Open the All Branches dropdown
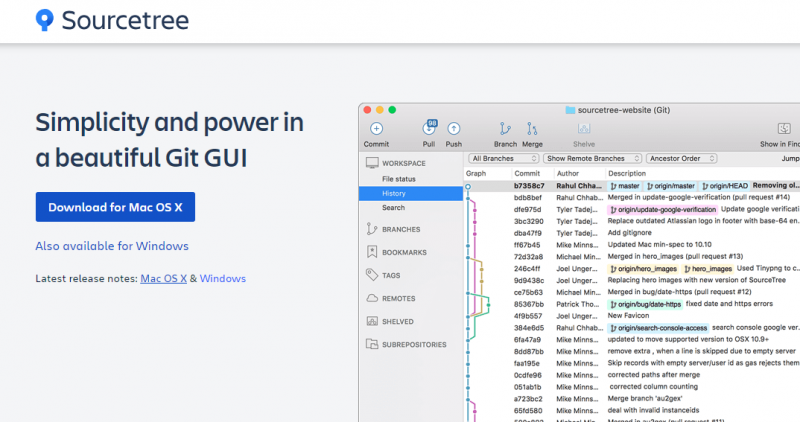Viewport: 800px width, 422px height. coord(503,158)
